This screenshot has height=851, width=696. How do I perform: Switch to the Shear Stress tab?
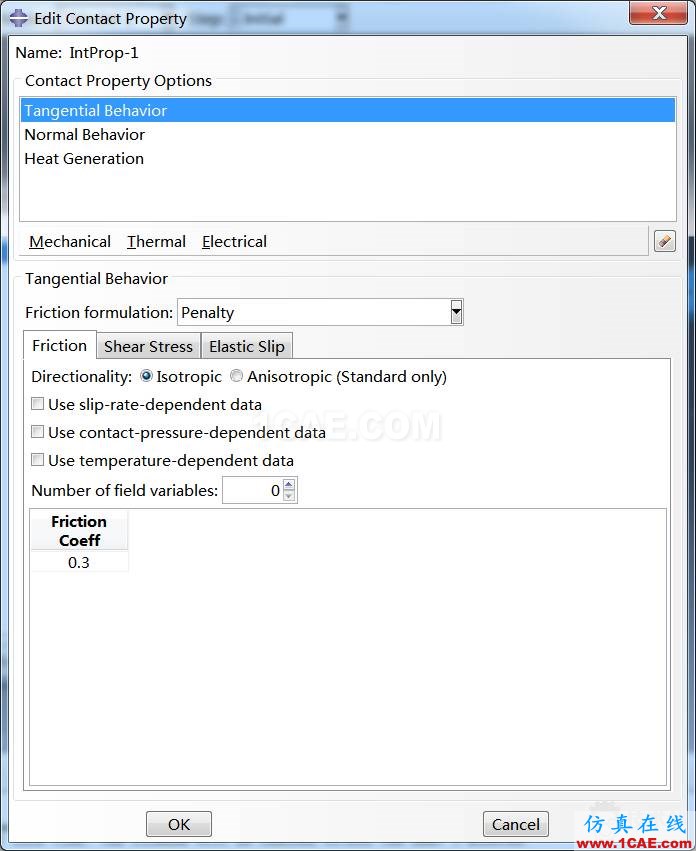(x=148, y=346)
